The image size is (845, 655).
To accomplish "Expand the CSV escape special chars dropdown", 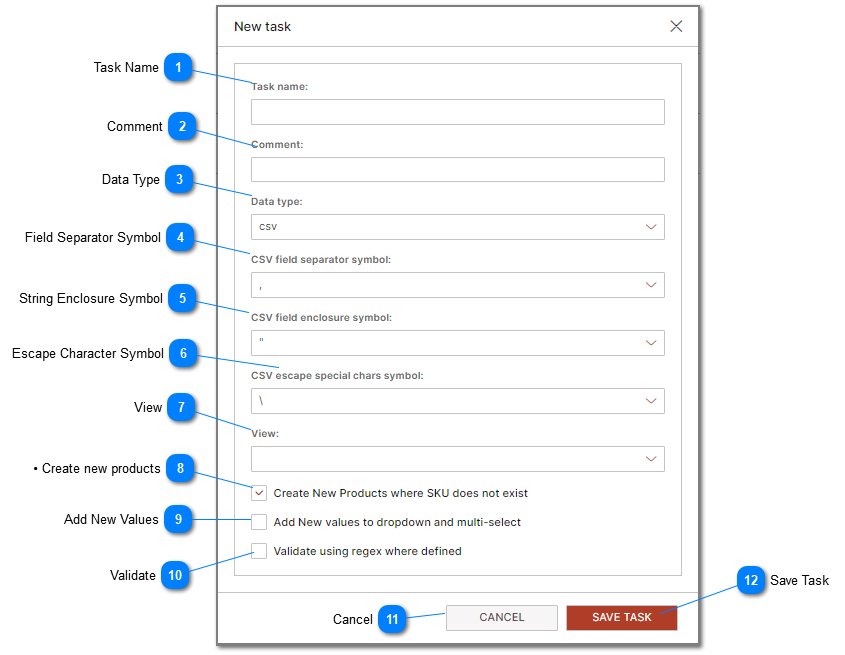I will click(457, 401).
